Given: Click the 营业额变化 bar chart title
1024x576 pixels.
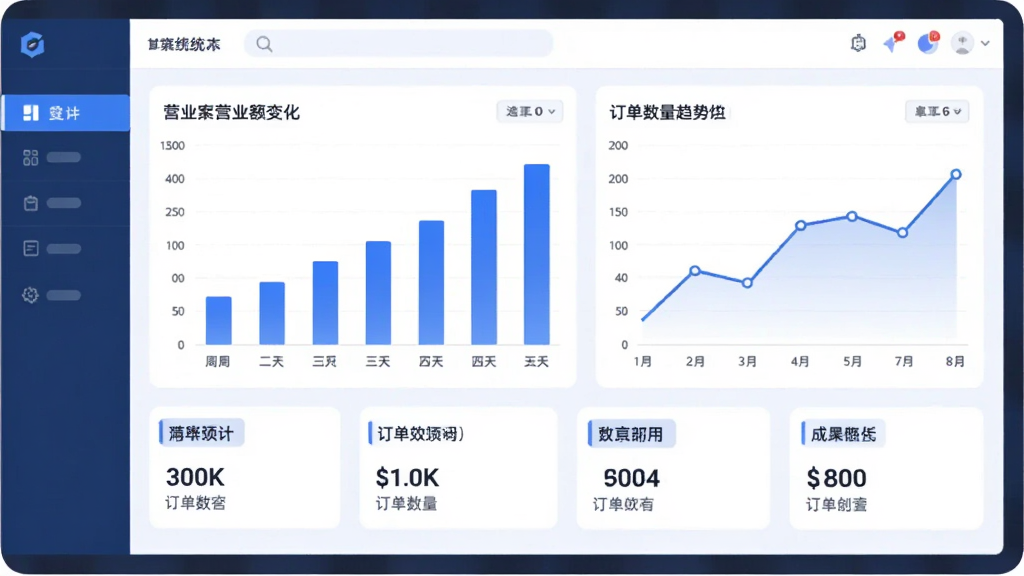Looking at the screenshot, I should [231, 112].
